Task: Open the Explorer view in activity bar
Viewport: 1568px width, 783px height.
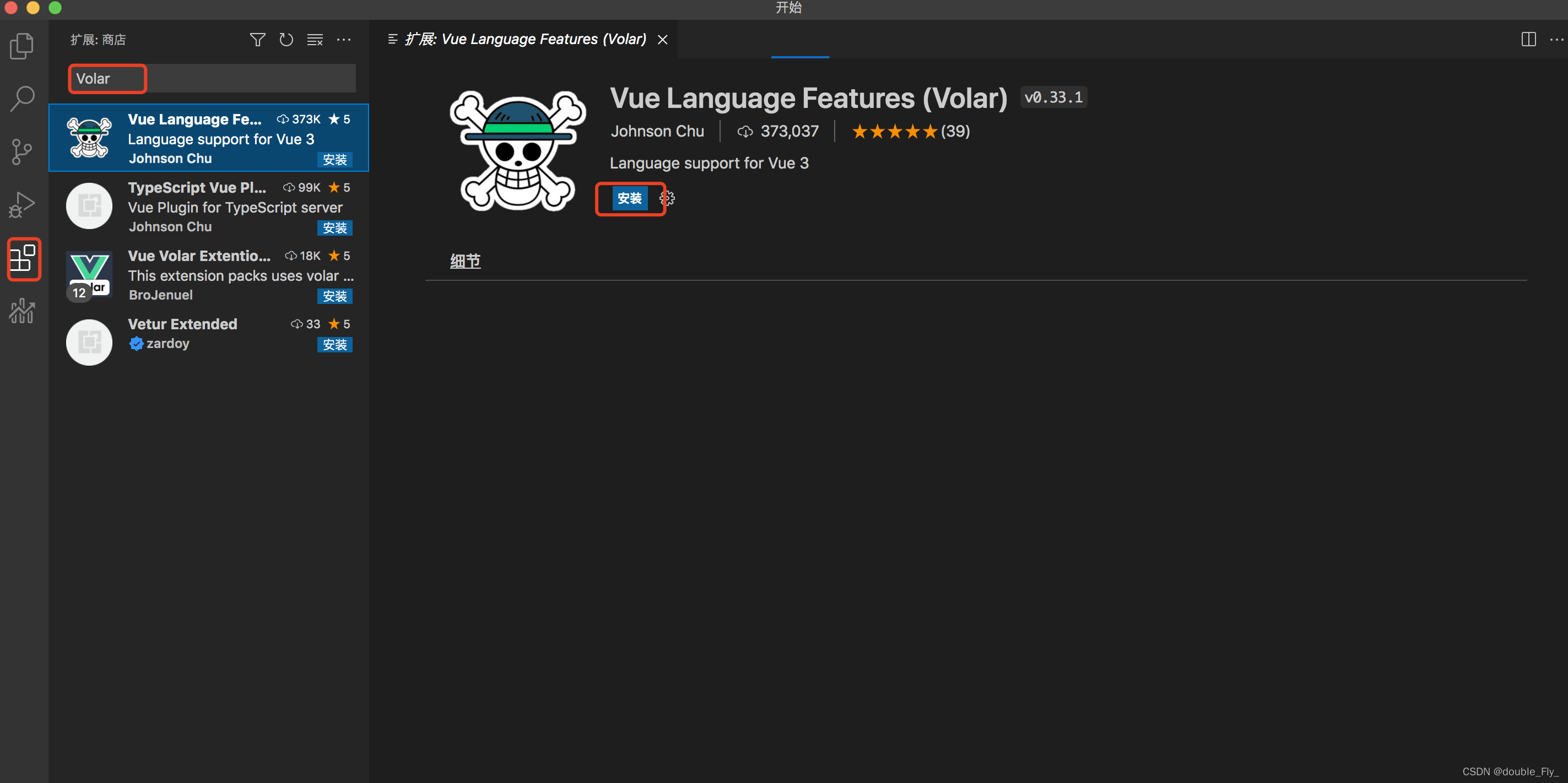Action: point(23,46)
